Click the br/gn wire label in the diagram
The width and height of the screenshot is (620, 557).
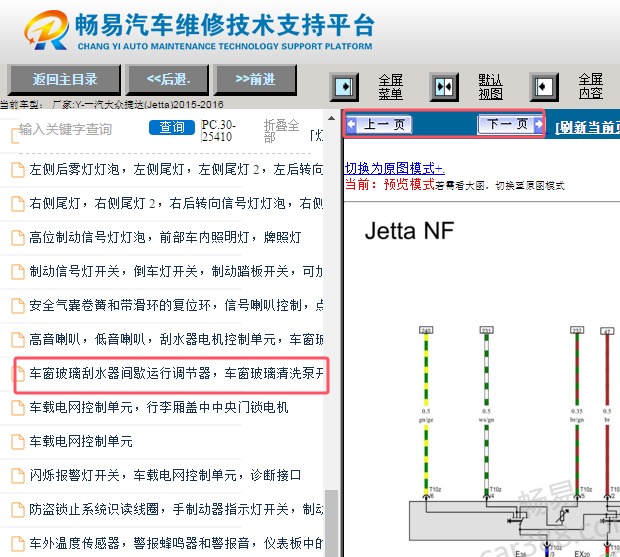click(x=577, y=420)
